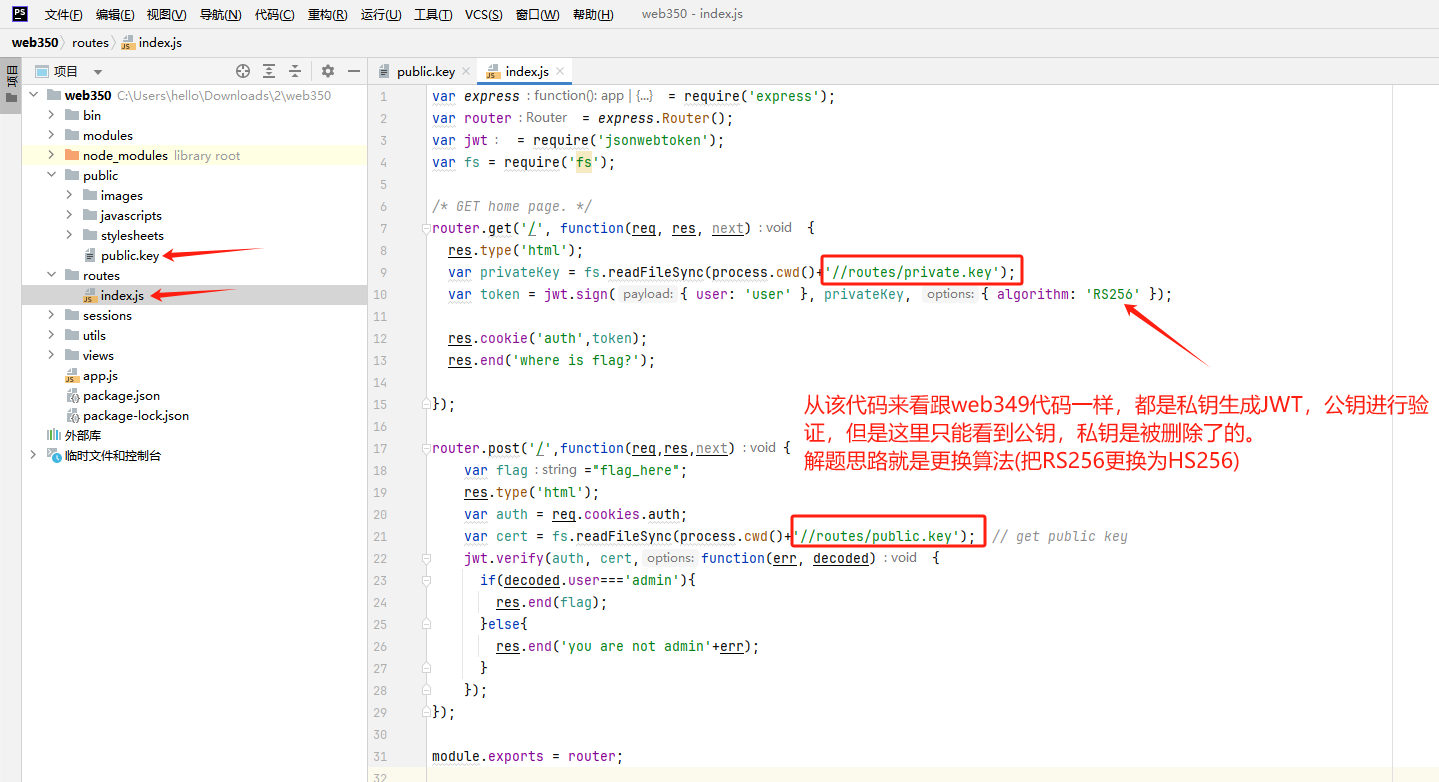Image resolution: width=1439 pixels, height=782 pixels.
Task: Expand the node_modules library root folder
Action: (x=51, y=155)
